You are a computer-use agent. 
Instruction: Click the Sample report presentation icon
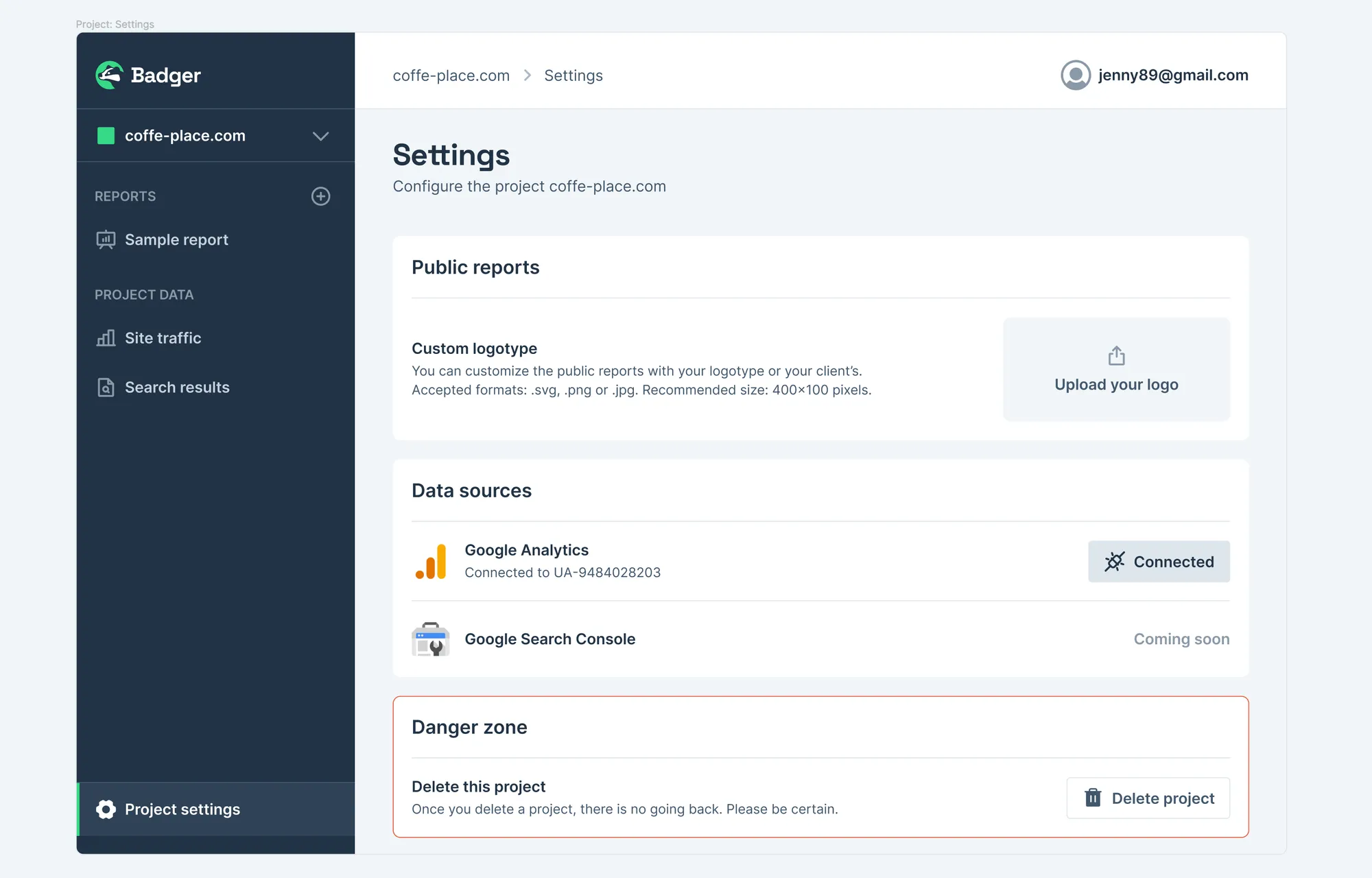coord(106,239)
